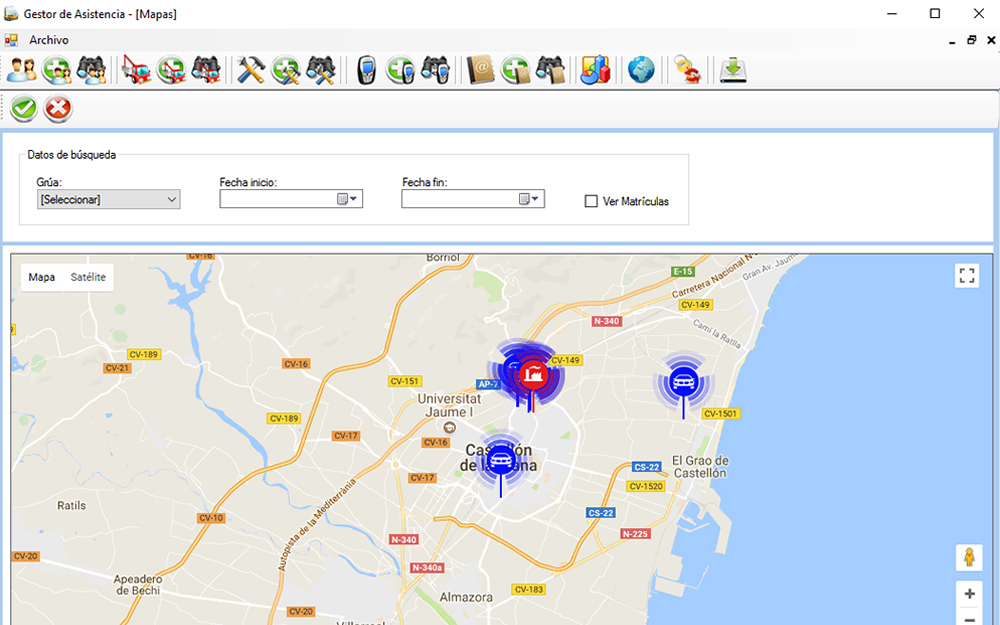
Task: Zoom in on the map
Action: pos(969,594)
